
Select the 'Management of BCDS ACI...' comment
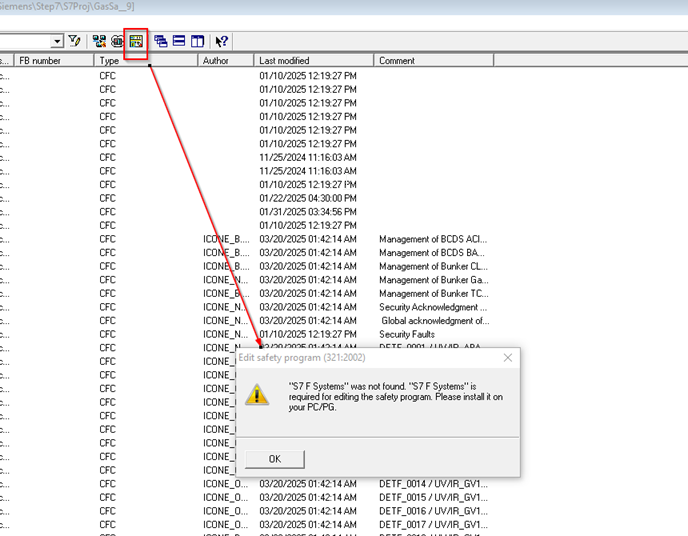pos(433,239)
